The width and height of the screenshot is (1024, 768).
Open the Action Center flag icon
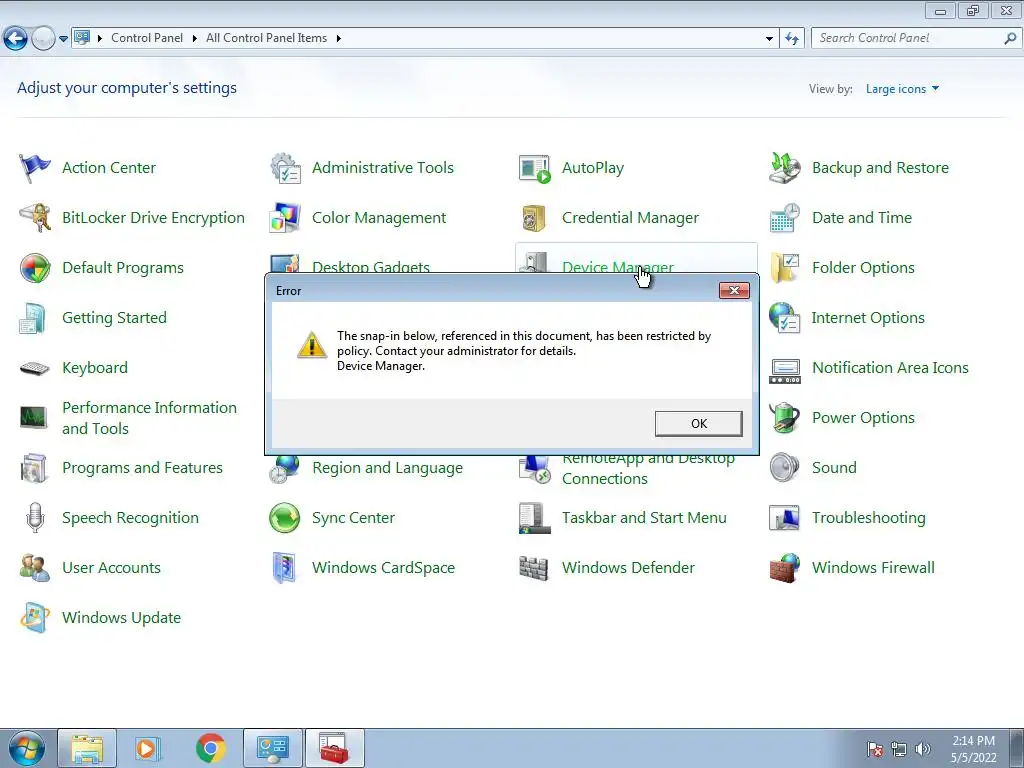click(35, 168)
